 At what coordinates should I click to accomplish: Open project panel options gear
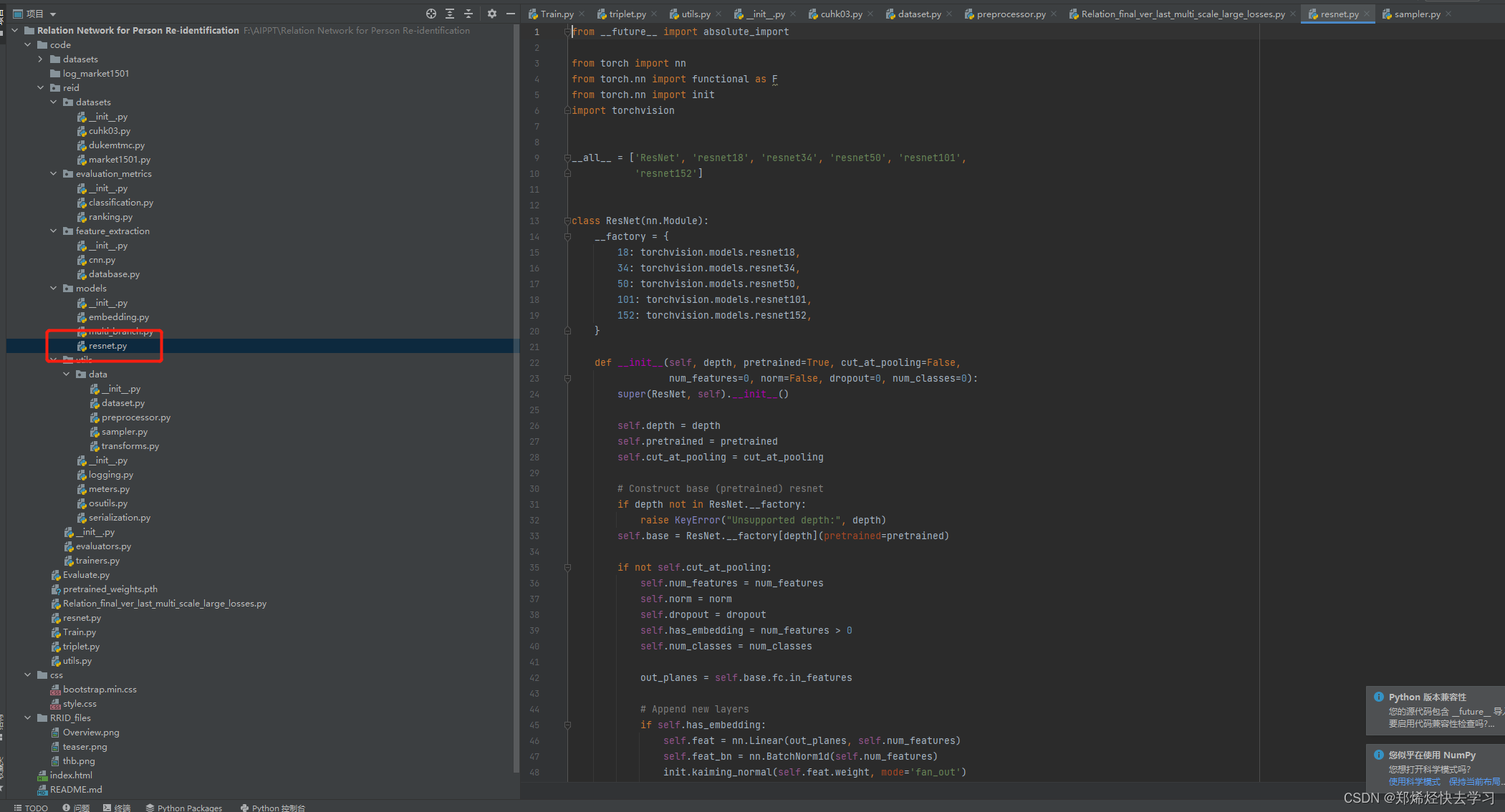[x=492, y=14]
